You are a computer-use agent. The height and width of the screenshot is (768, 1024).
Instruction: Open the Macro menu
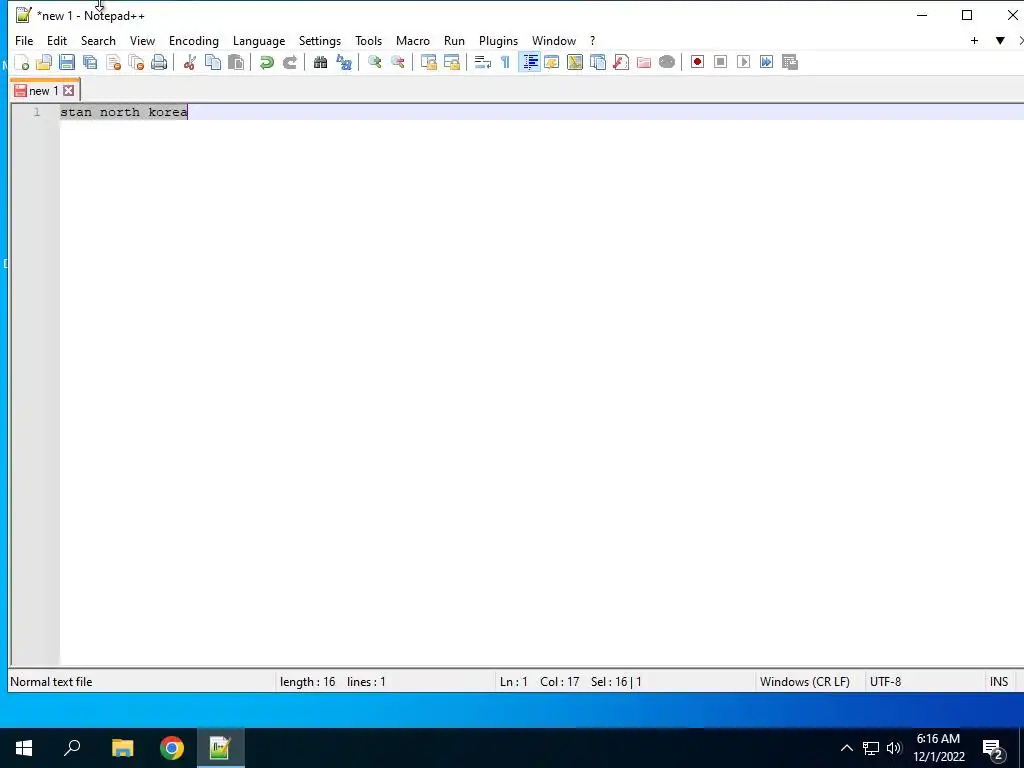coord(413,40)
